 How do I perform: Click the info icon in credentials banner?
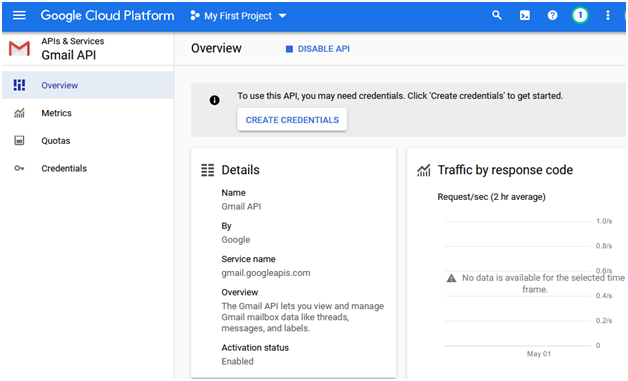pyautogui.click(x=215, y=100)
